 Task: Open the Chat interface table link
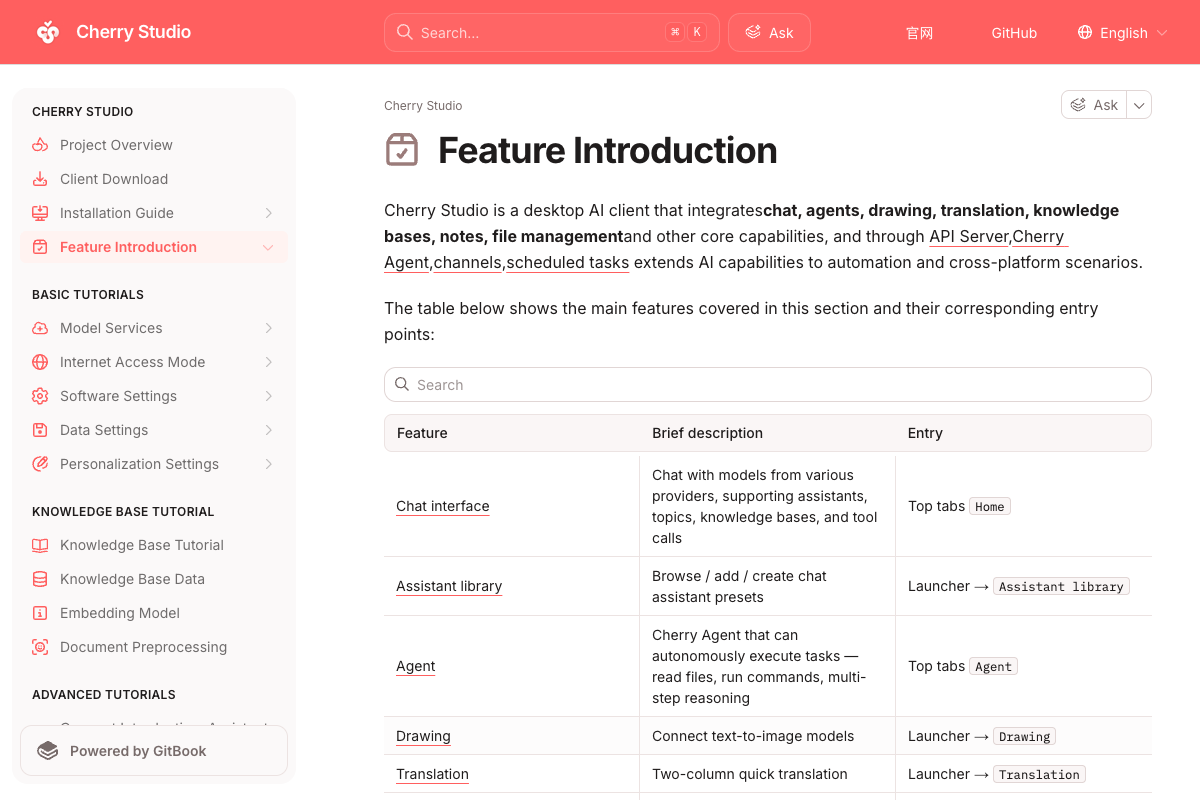point(443,506)
